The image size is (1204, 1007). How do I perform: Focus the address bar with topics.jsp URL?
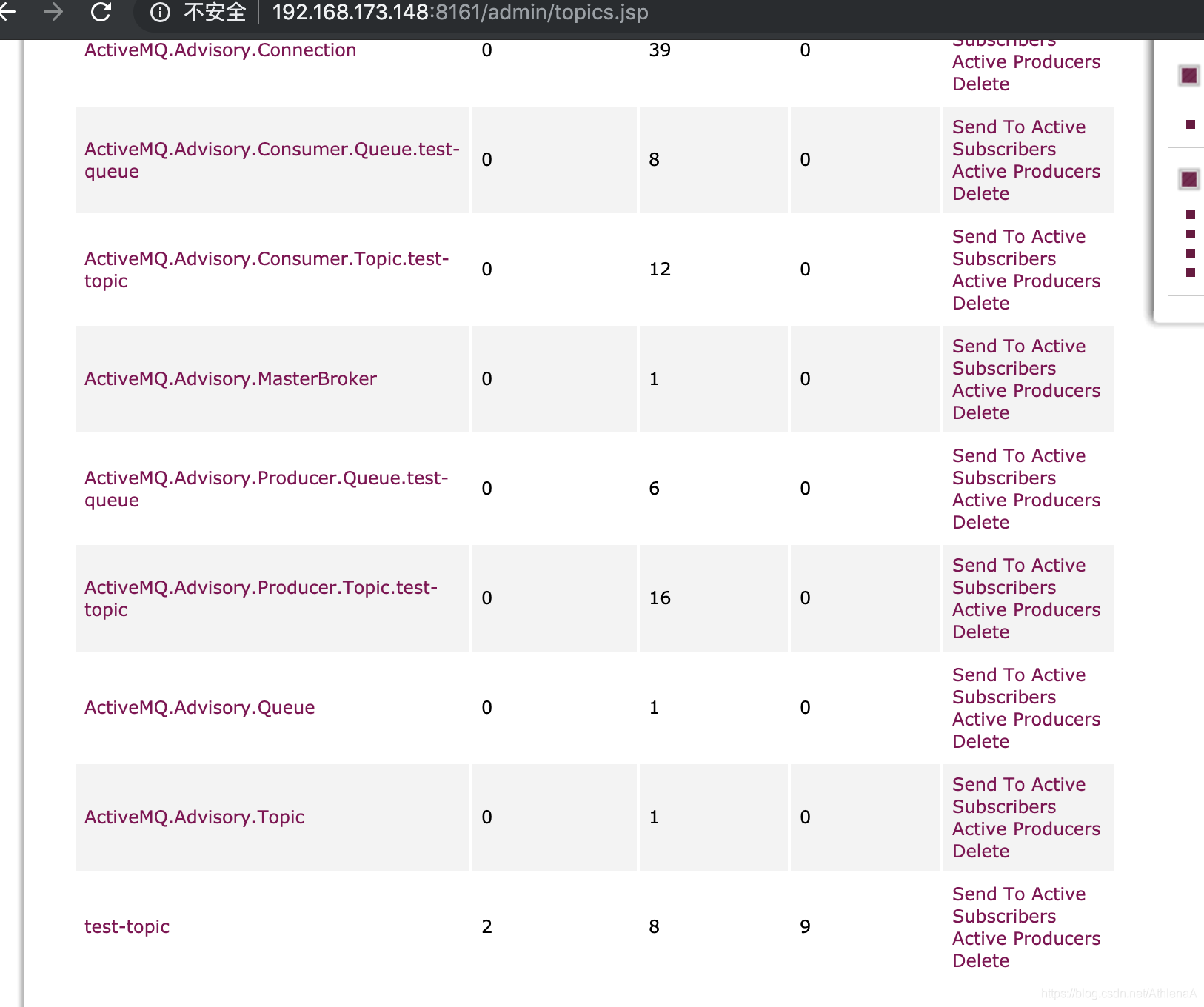point(460,12)
